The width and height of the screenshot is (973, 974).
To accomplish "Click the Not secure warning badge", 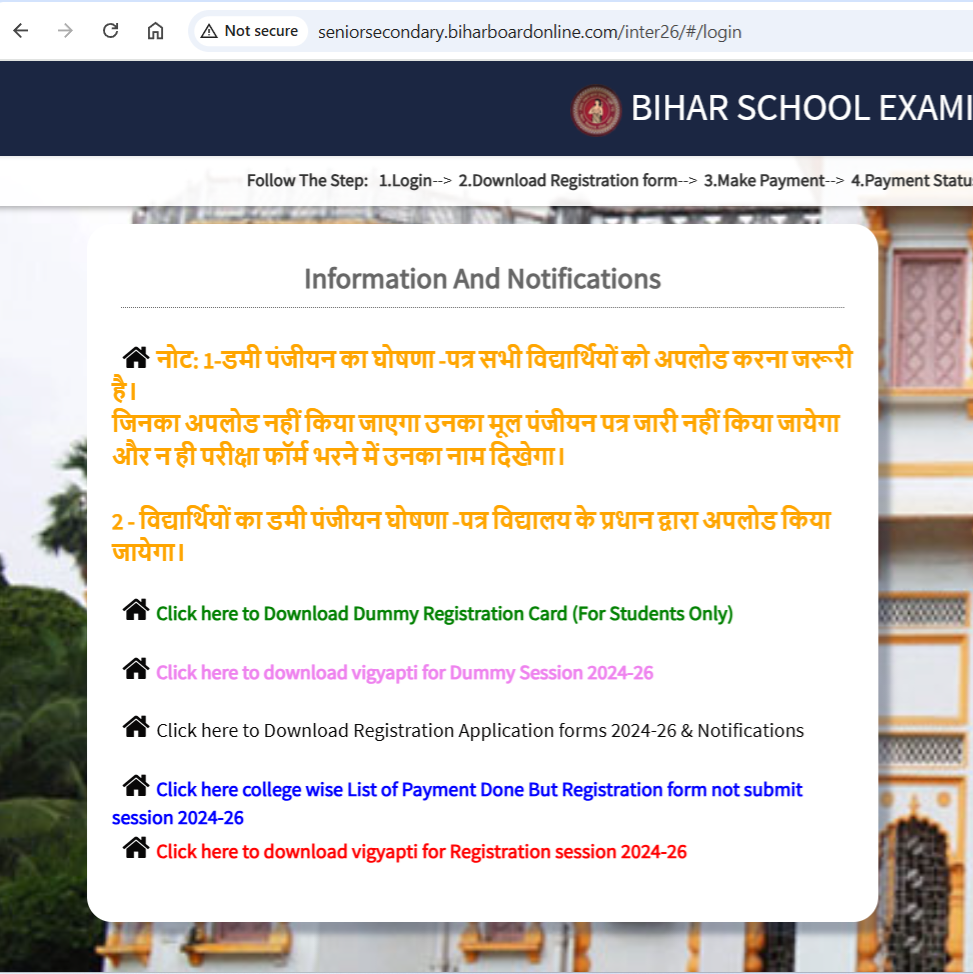I will click(x=250, y=31).
